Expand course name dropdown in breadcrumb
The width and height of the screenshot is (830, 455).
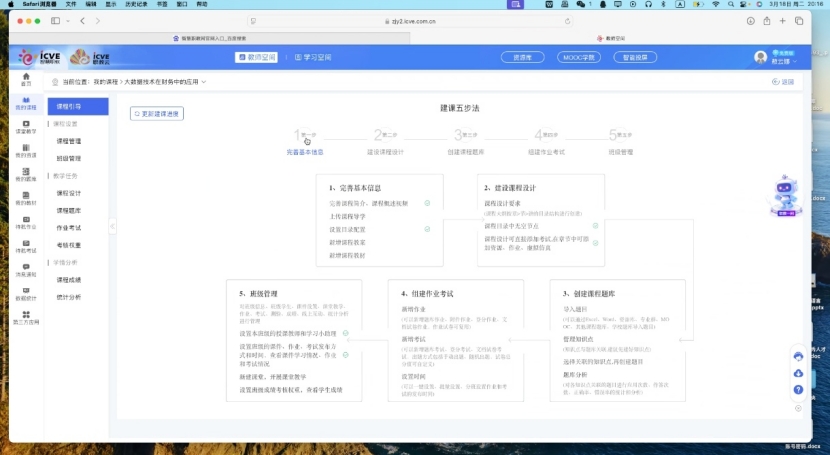(205, 81)
